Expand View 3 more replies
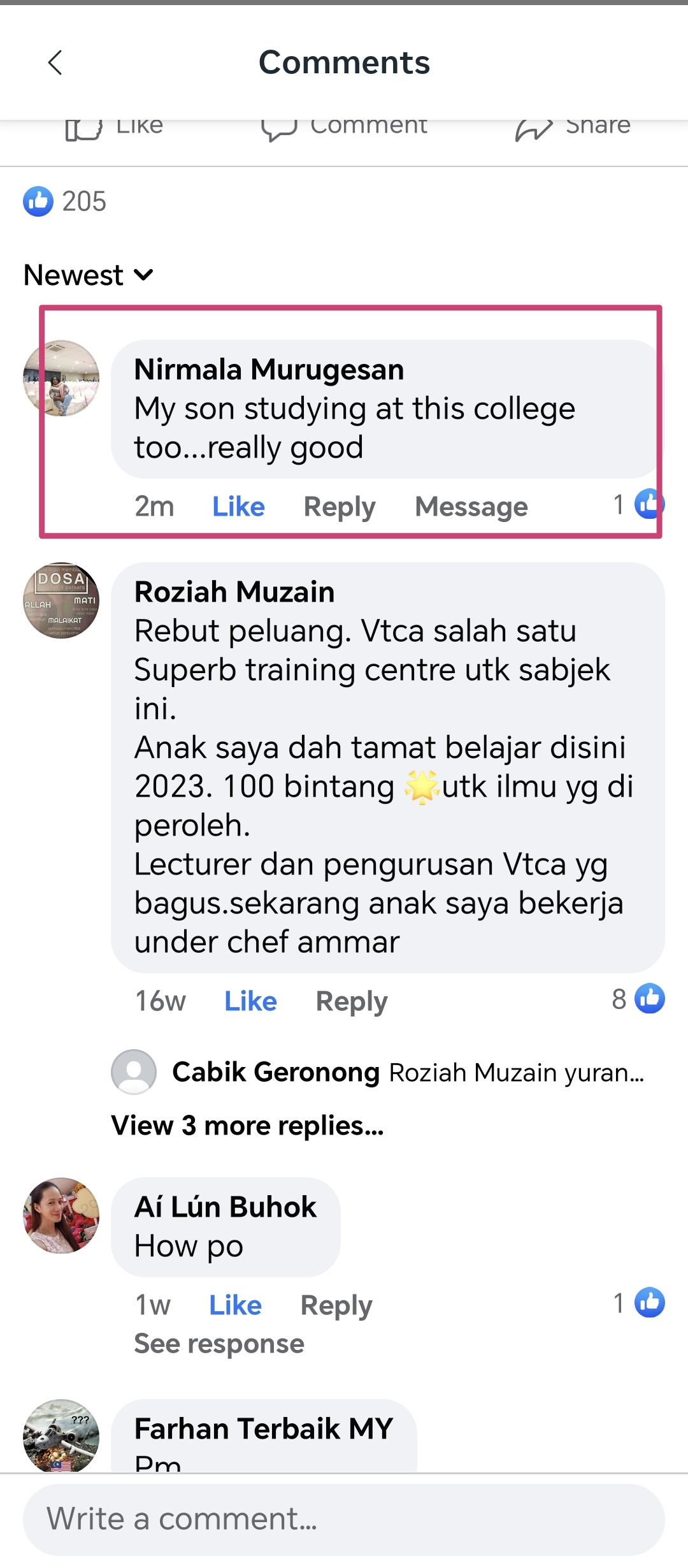This screenshot has width=688, height=1568. tap(247, 1126)
